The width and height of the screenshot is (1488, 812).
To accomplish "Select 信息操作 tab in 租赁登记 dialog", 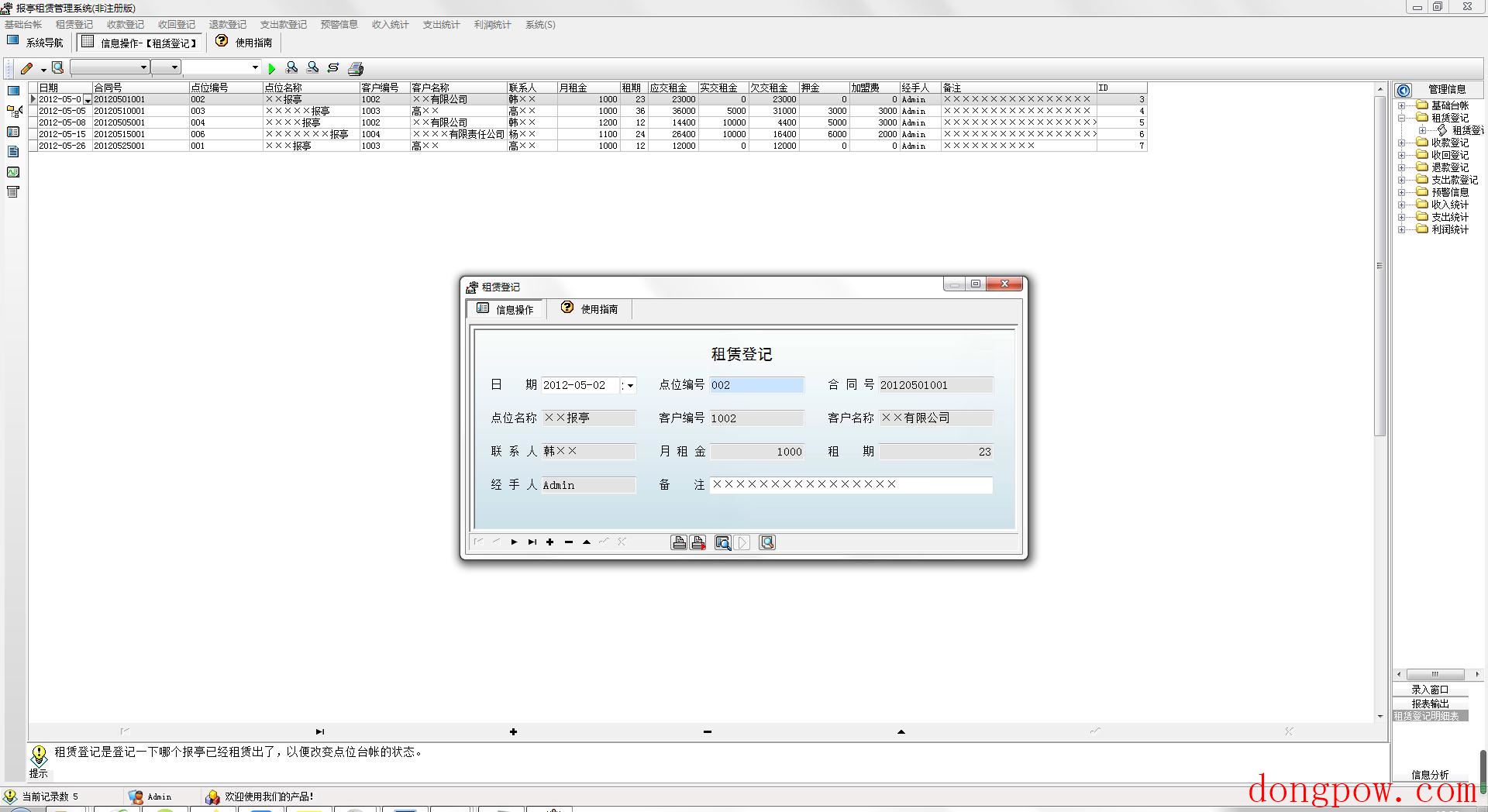I will tap(505, 308).
